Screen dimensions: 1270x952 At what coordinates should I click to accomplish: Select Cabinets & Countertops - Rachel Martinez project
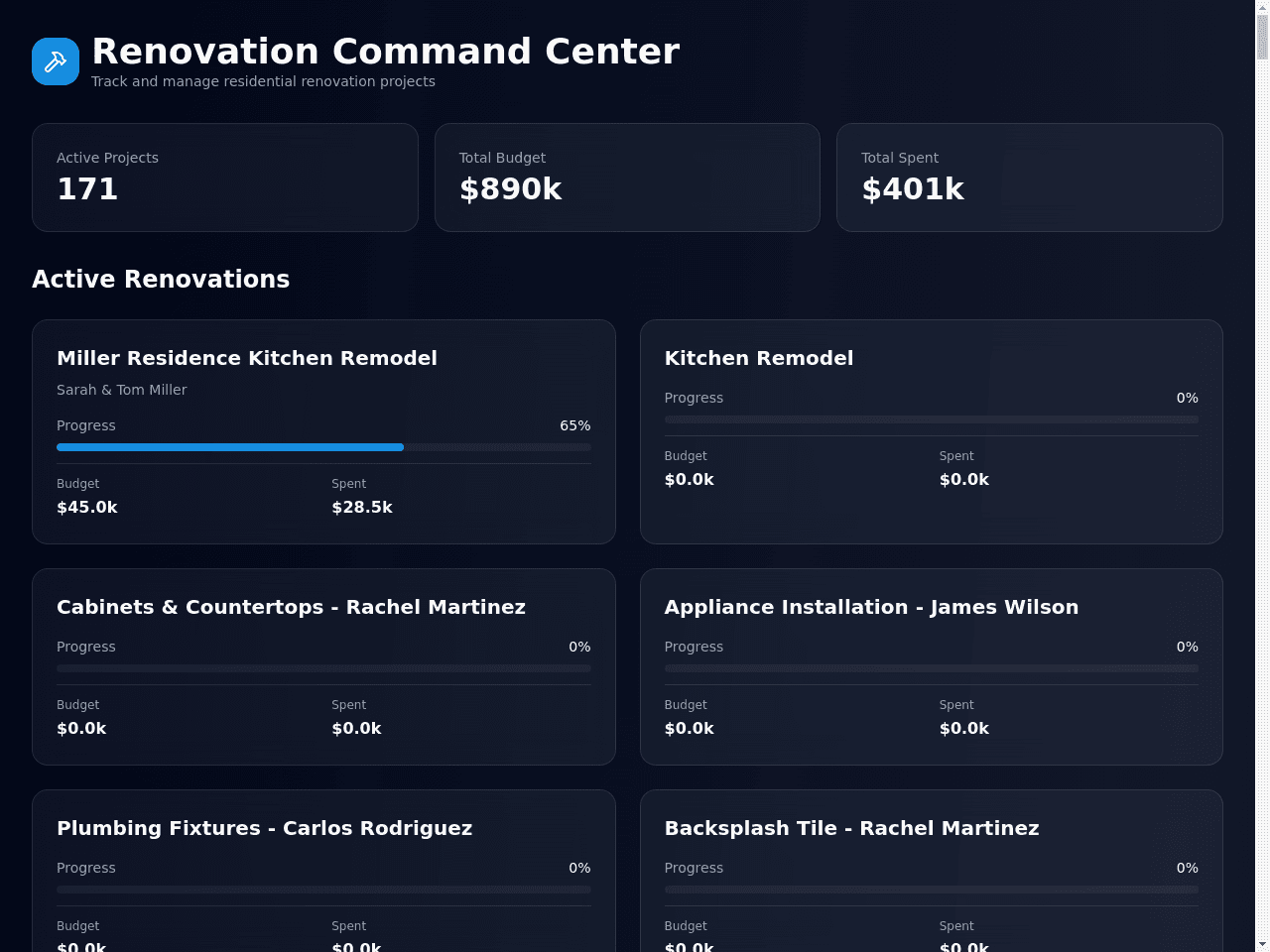323,666
